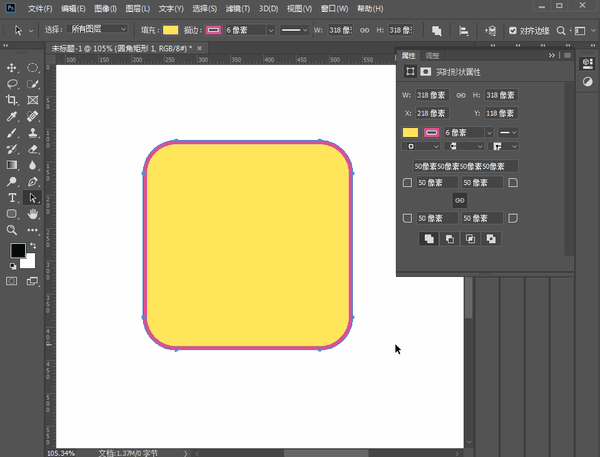The height and width of the screenshot is (457, 600).
Task: Select the Pen tool
Action: pos(33,181)
